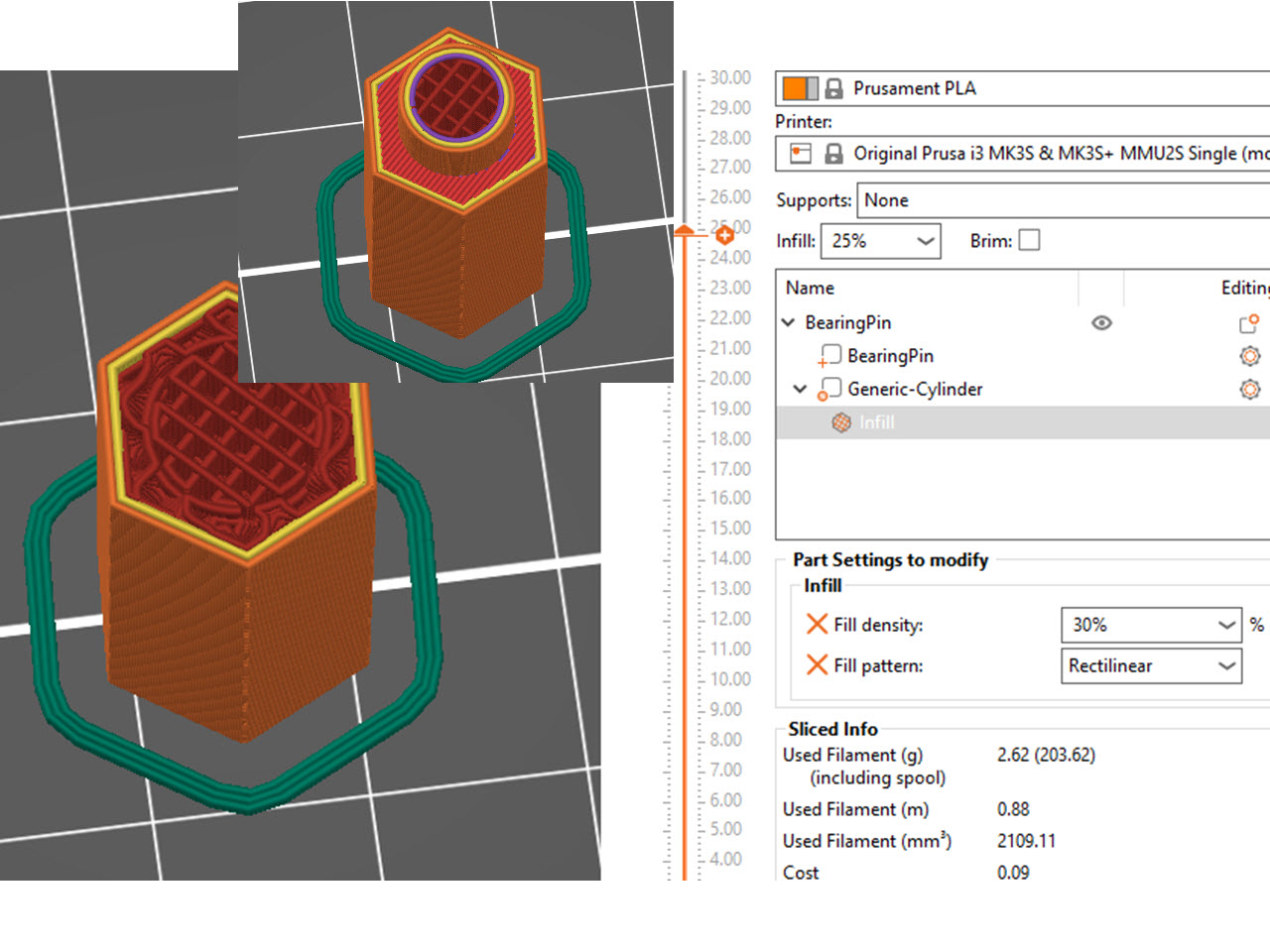The image size is (1270, 952).
Task: Click the Used Filament (m) value 0.88
Action: [x=1013, y=809]
